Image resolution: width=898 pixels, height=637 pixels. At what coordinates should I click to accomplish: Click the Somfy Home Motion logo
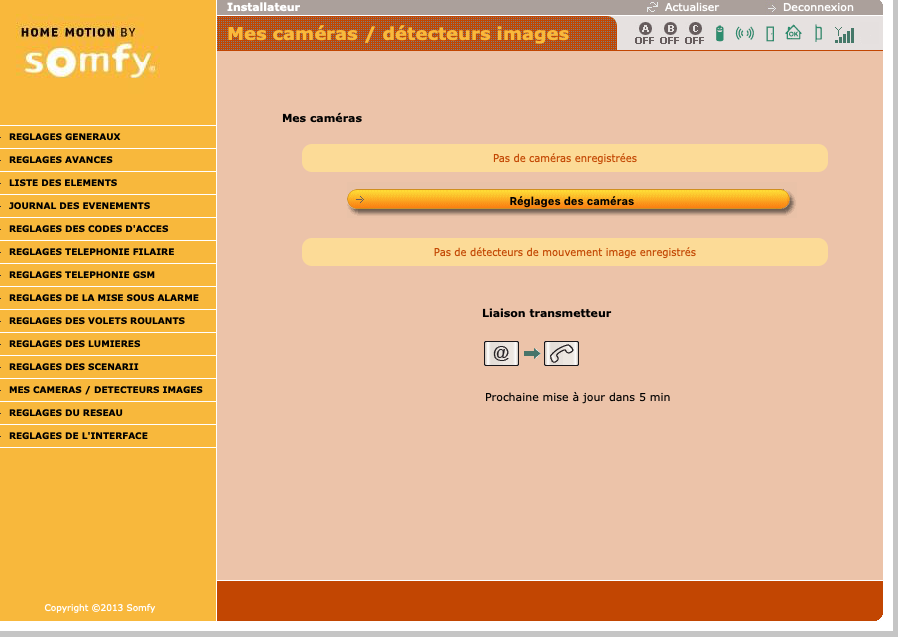pyautogui.click(x=90, y=53)
